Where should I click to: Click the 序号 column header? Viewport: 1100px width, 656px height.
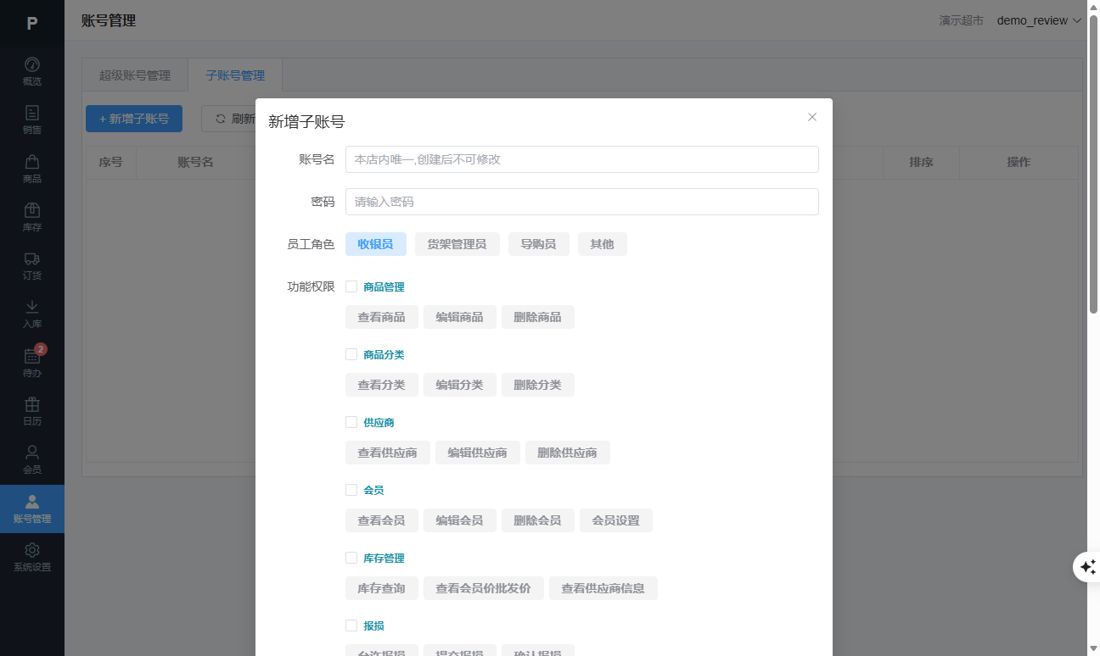[111, 162]
